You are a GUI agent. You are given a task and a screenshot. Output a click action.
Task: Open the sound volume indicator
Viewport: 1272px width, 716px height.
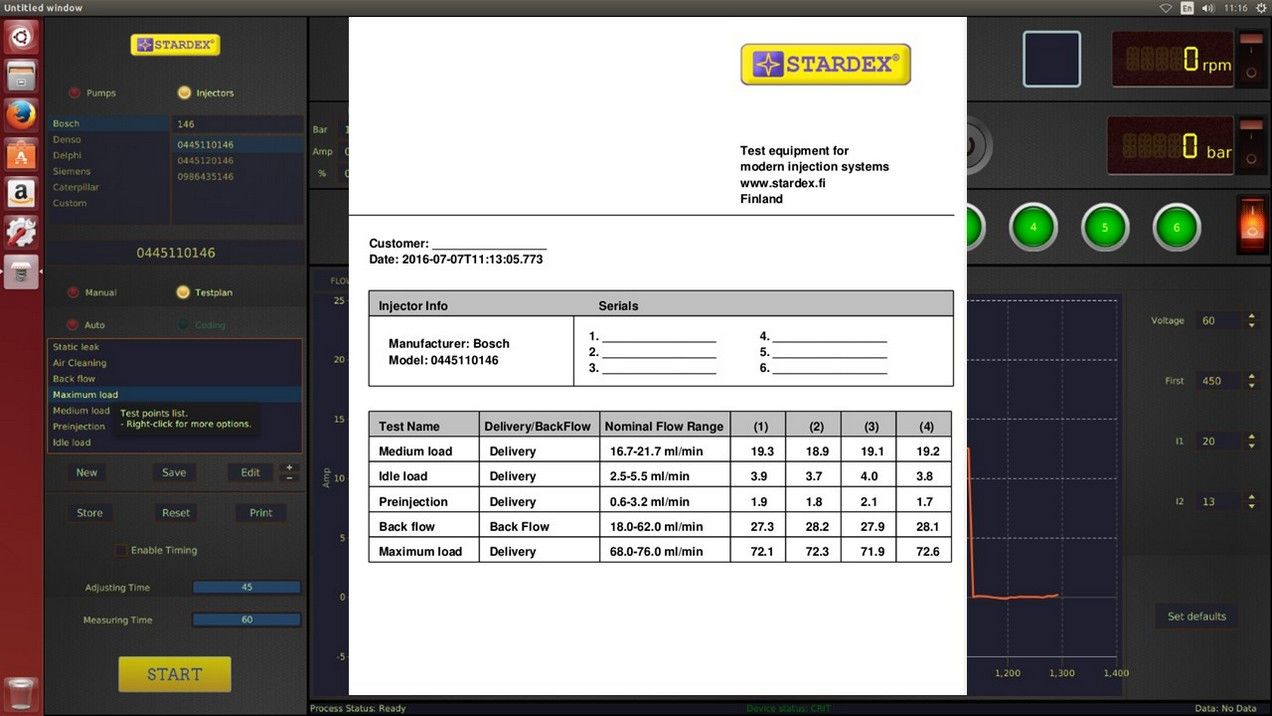coord(1208,8)
